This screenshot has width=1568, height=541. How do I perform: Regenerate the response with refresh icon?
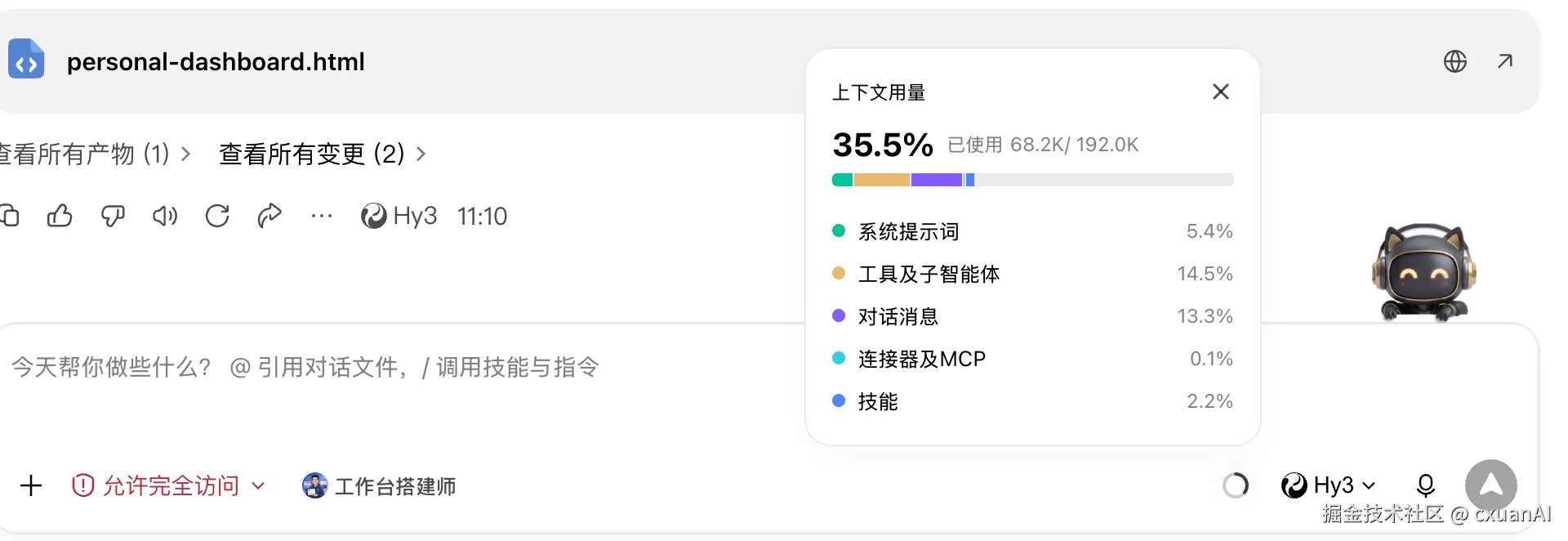pyautogui.click(x=217, y=216)
